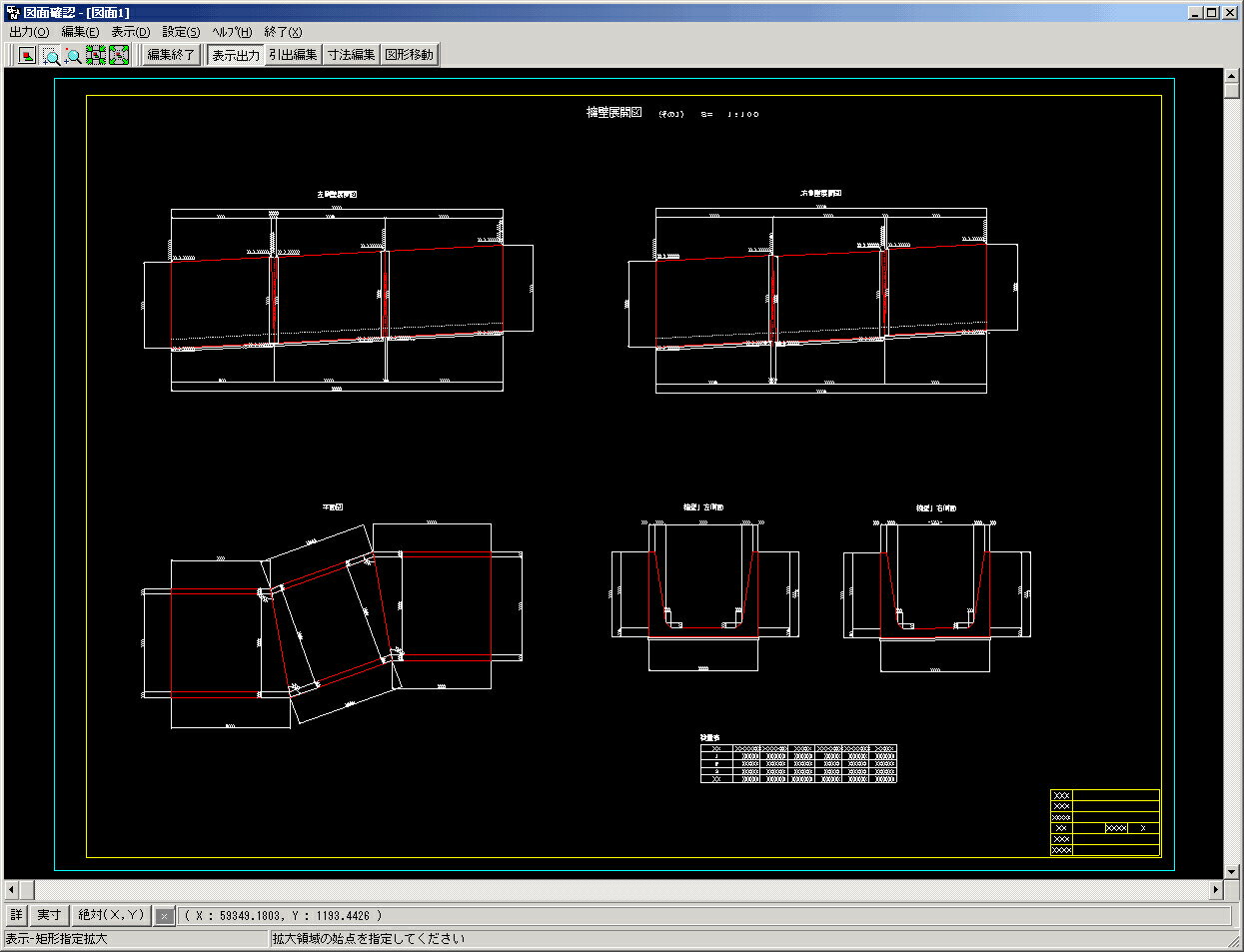
Task: Toggle 実寸 actual-size display mode
Action: 46,914
